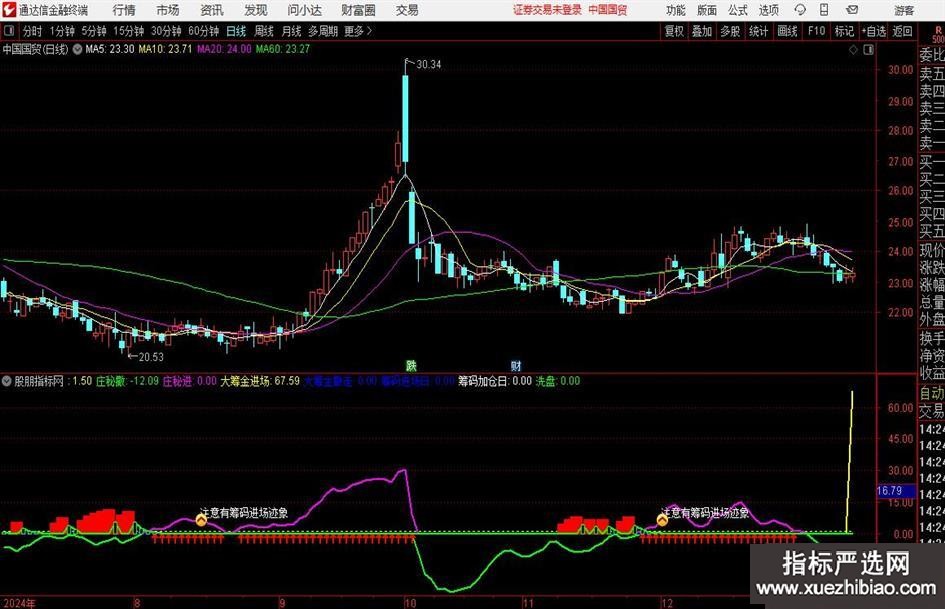Expand sub-chart indicator arrow by 股朋指标网
Viewport: 945px width, 609px height.
point(9,381)
